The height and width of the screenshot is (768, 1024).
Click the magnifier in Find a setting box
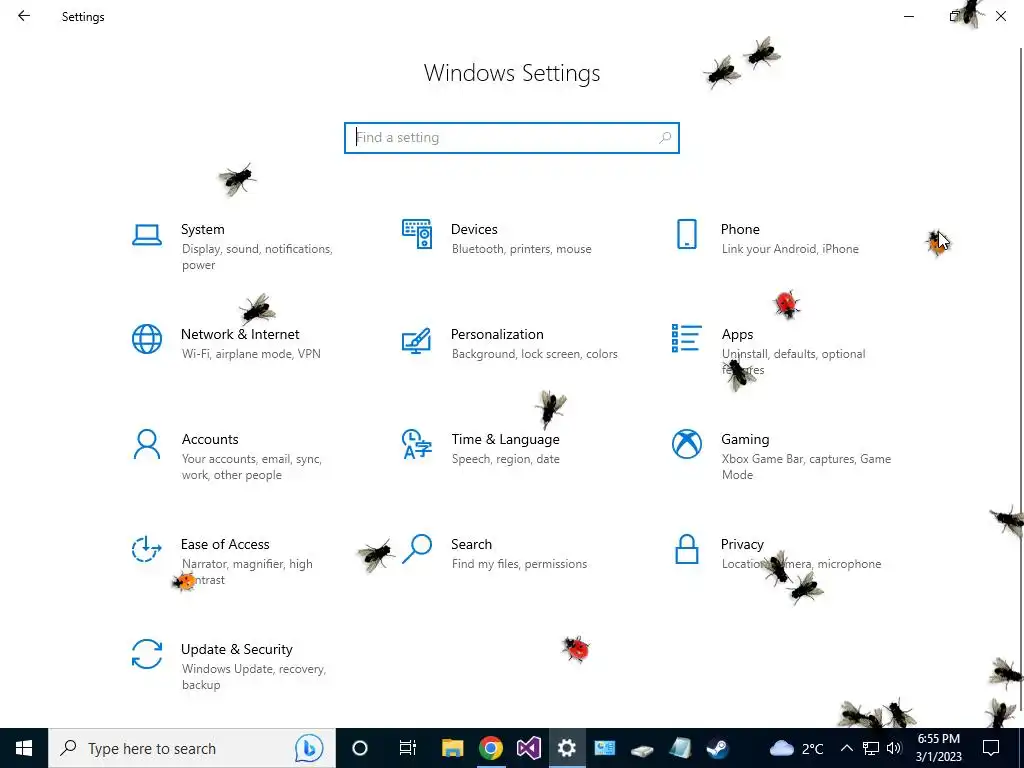point(665,138)
